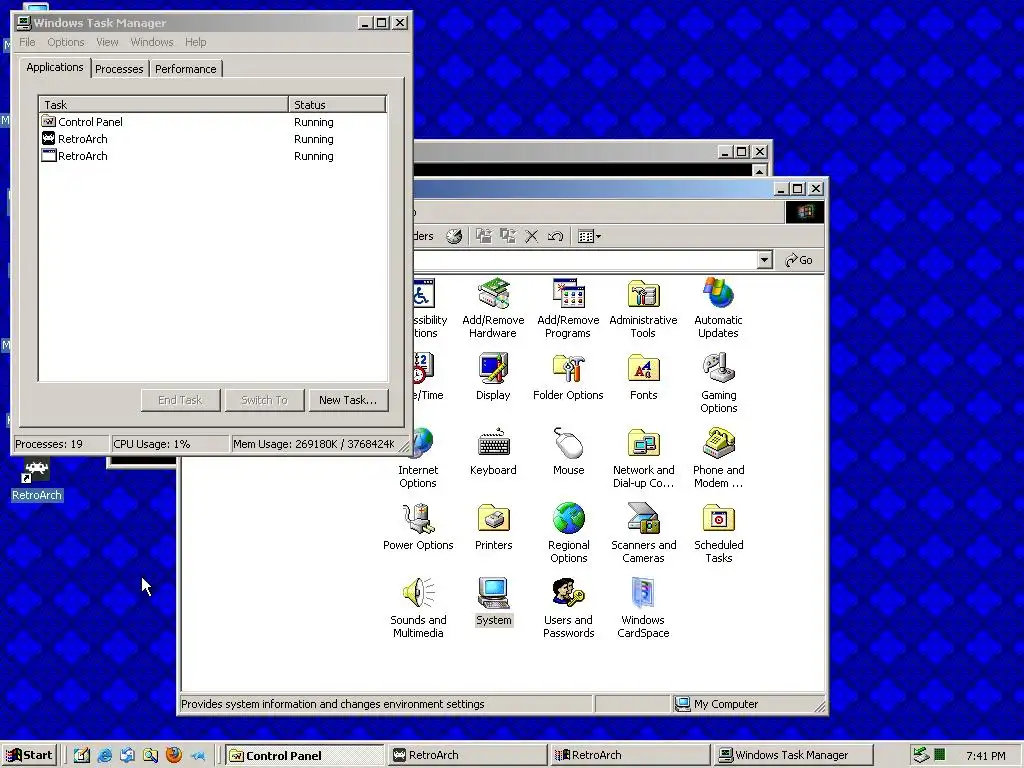The image size is (1024, 768).
Task: Click the green CPU meter tray icon
Action: pyautogui.click(x=940, y=755)
